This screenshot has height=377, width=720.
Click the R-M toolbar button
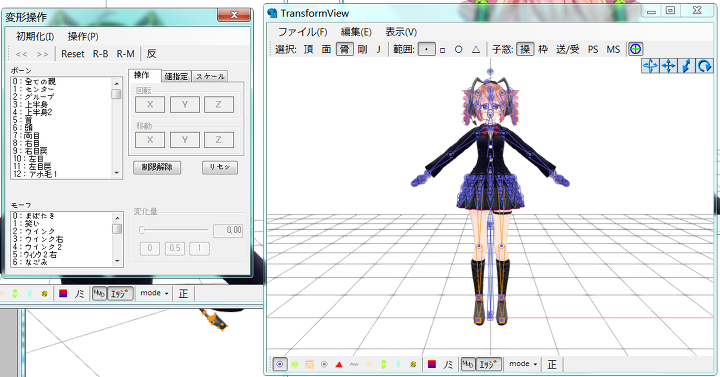pyautogui.click(x=125, y=54)
